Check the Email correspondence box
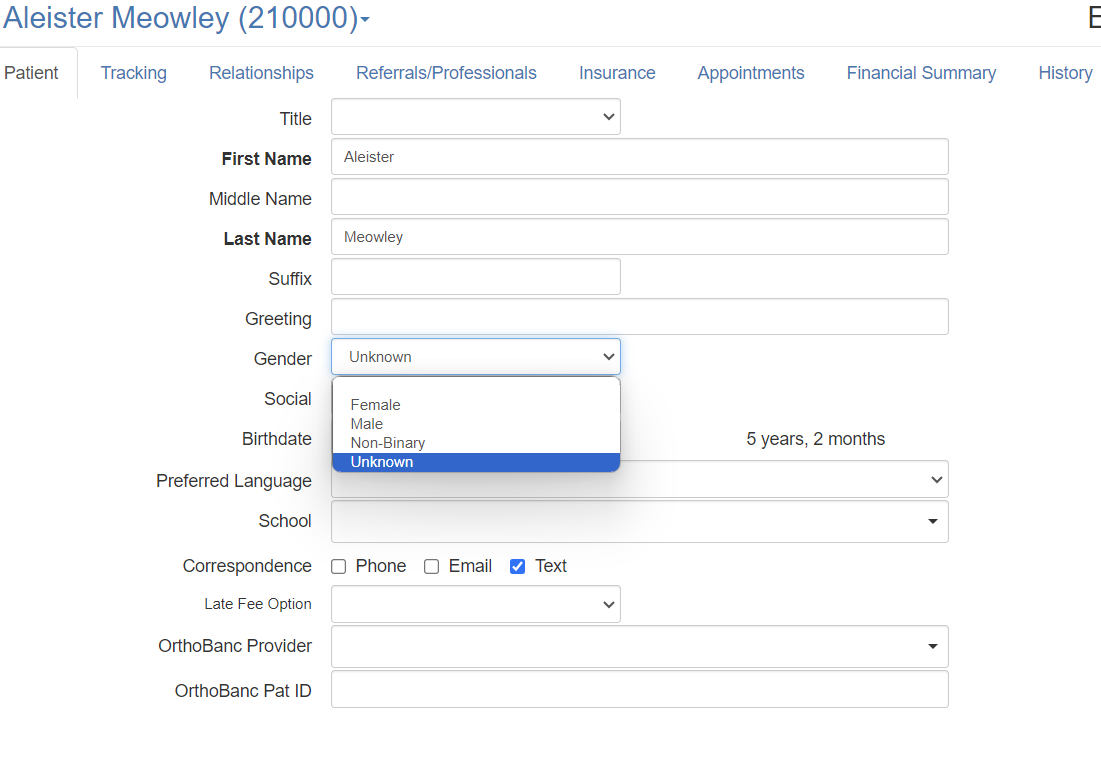This screenshot has height=771, width=1101. (432, 567)
